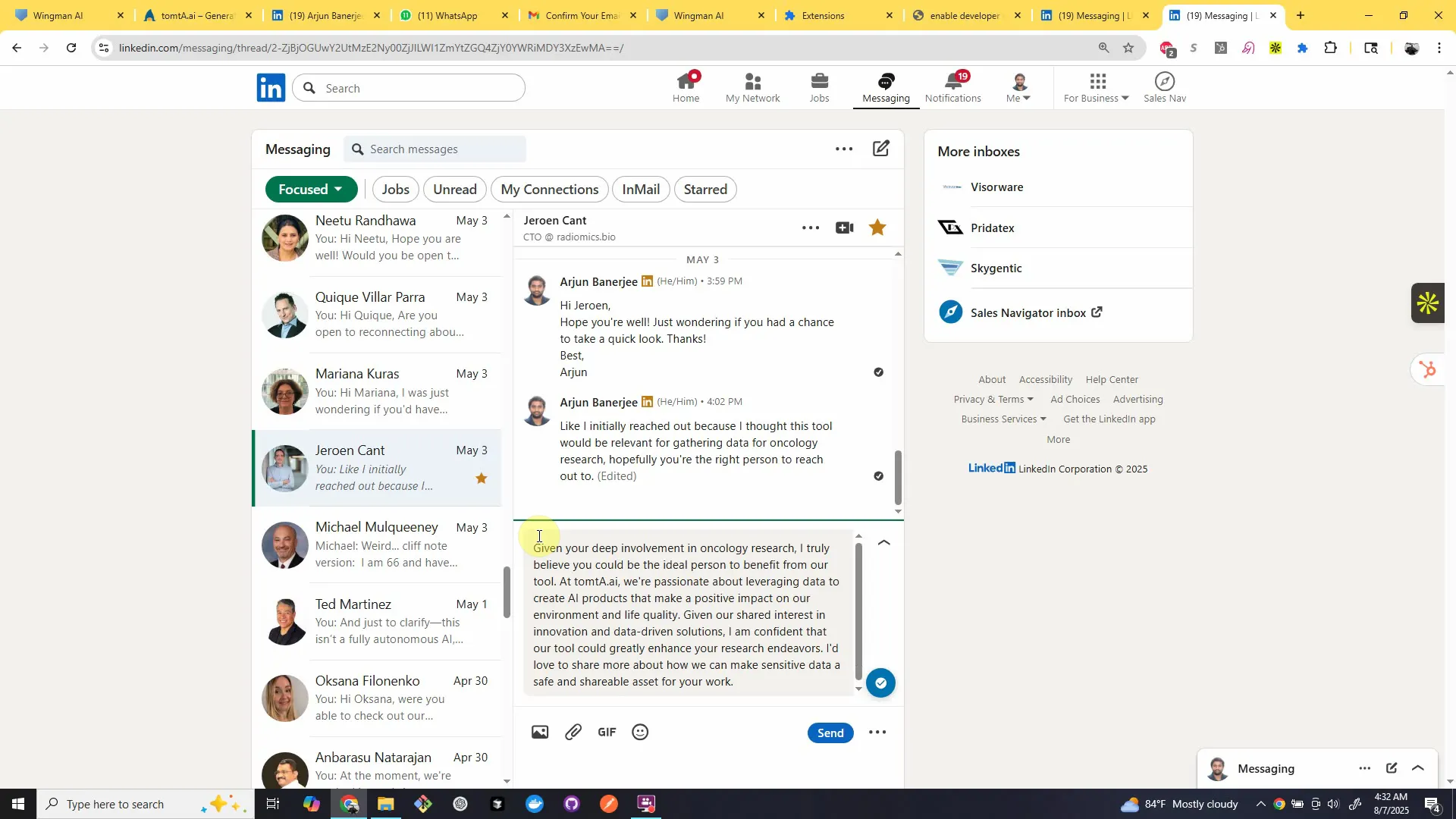Open Ted Martinez conversation
This screenshot has width=1456, height=819.
pyautogui.click(x=377, y=622)
